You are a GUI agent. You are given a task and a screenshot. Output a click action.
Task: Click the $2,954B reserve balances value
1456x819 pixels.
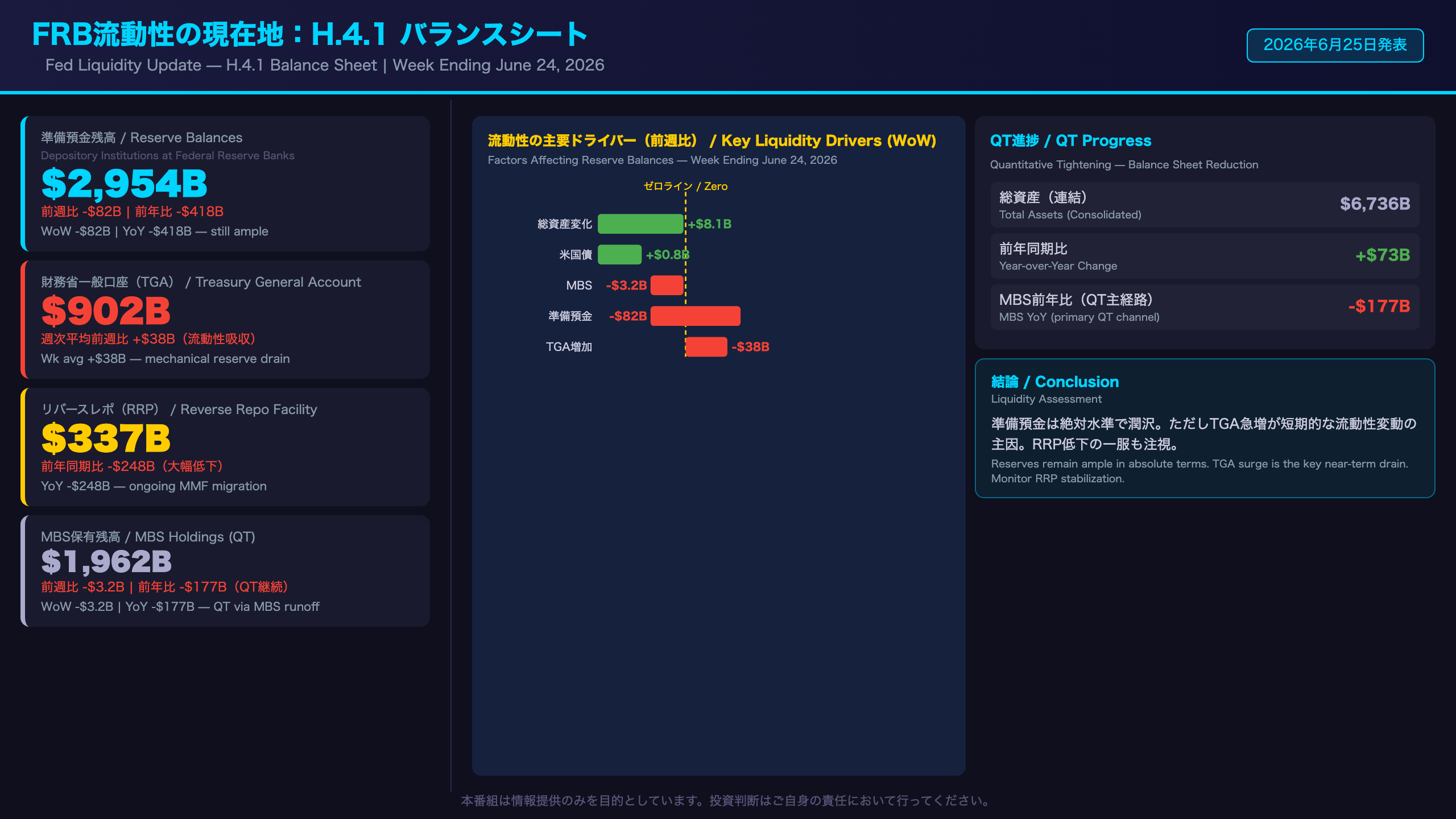tap(125, 184)
